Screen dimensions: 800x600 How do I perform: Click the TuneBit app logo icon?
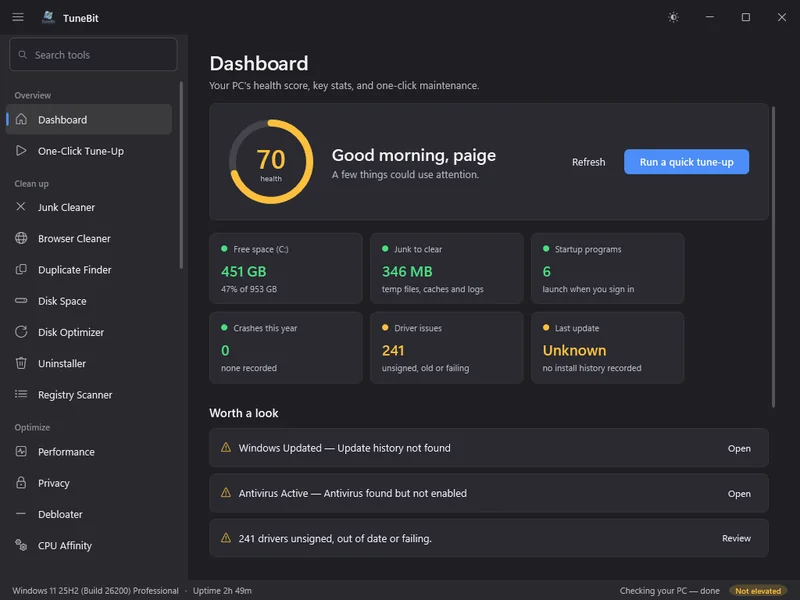48,17
